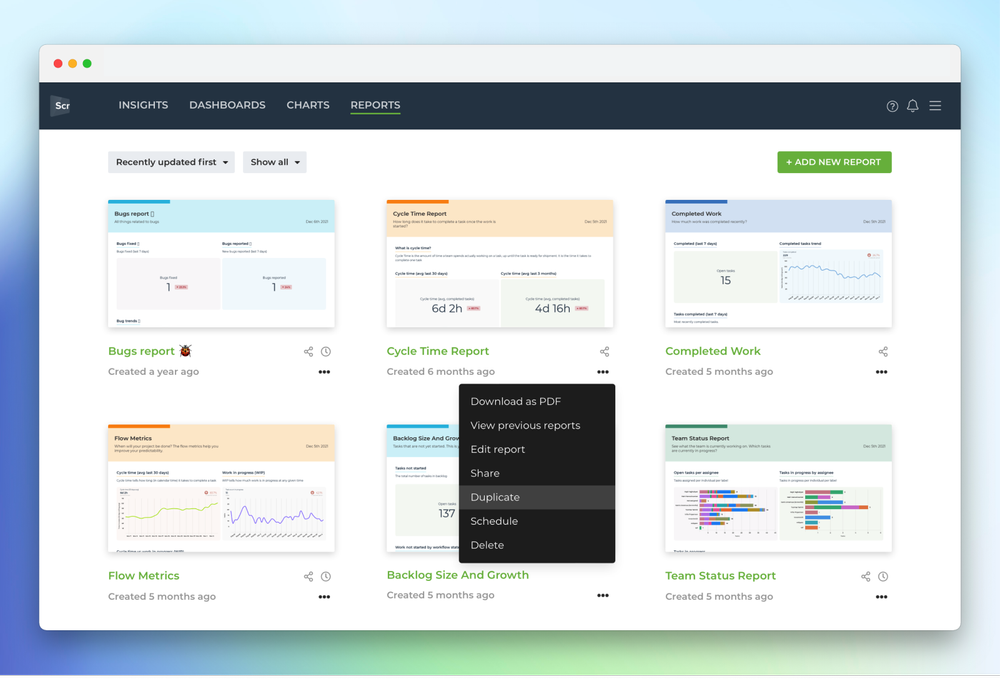
Task: Click share icon for Completed Work
Action: pyautogui.click(x=883, y=352)
